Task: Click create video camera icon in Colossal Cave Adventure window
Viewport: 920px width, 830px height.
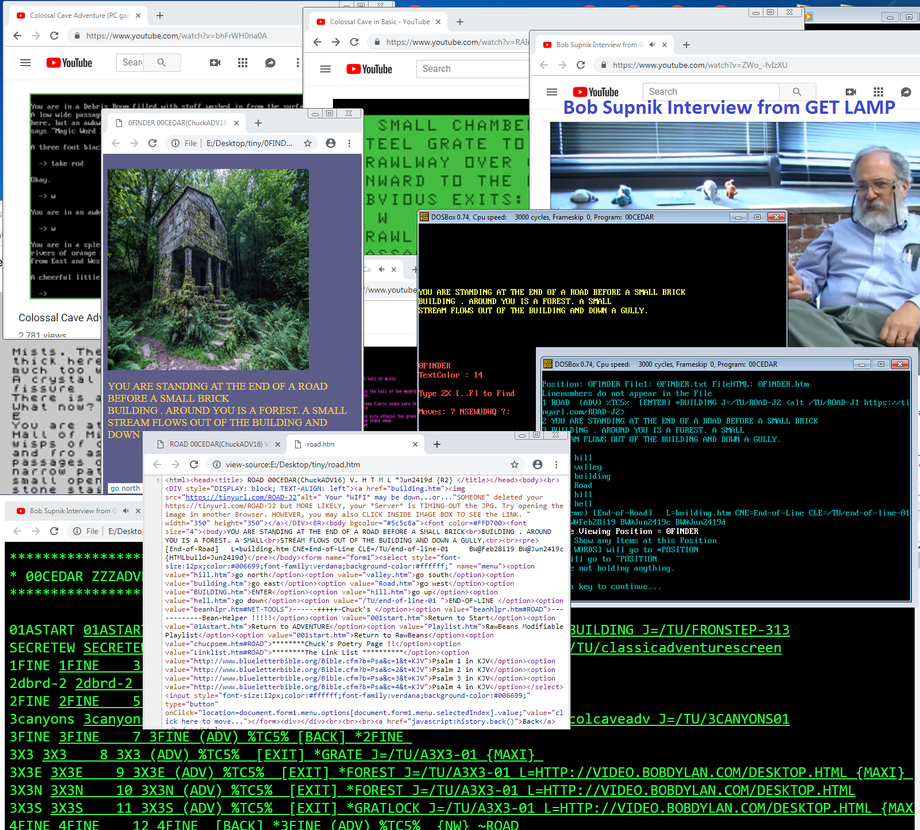Action: (214, 62)
